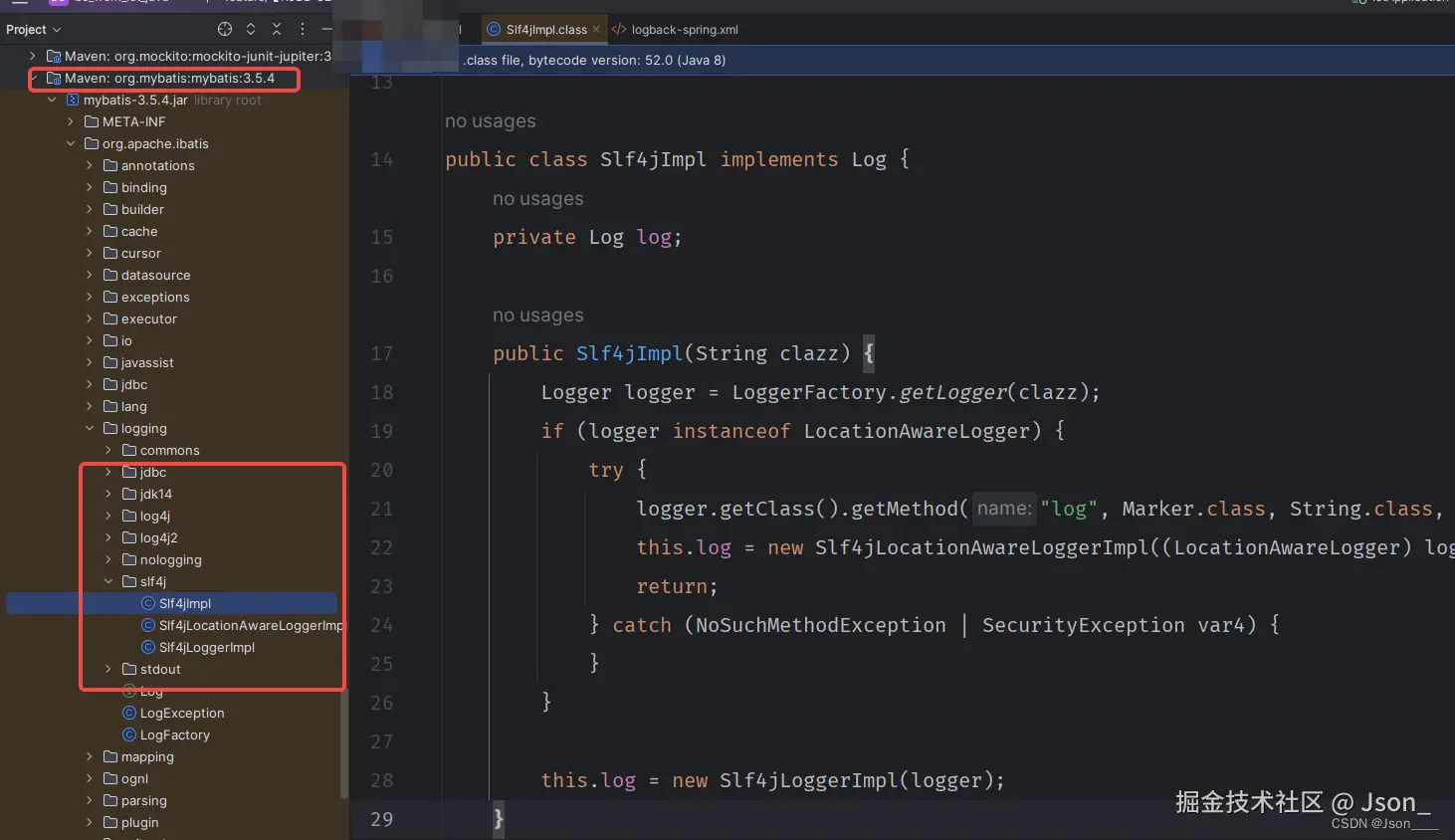Click the folder icon of cursor
The width and height of the screenshot is (1455, 840).
tap(110, 253)
